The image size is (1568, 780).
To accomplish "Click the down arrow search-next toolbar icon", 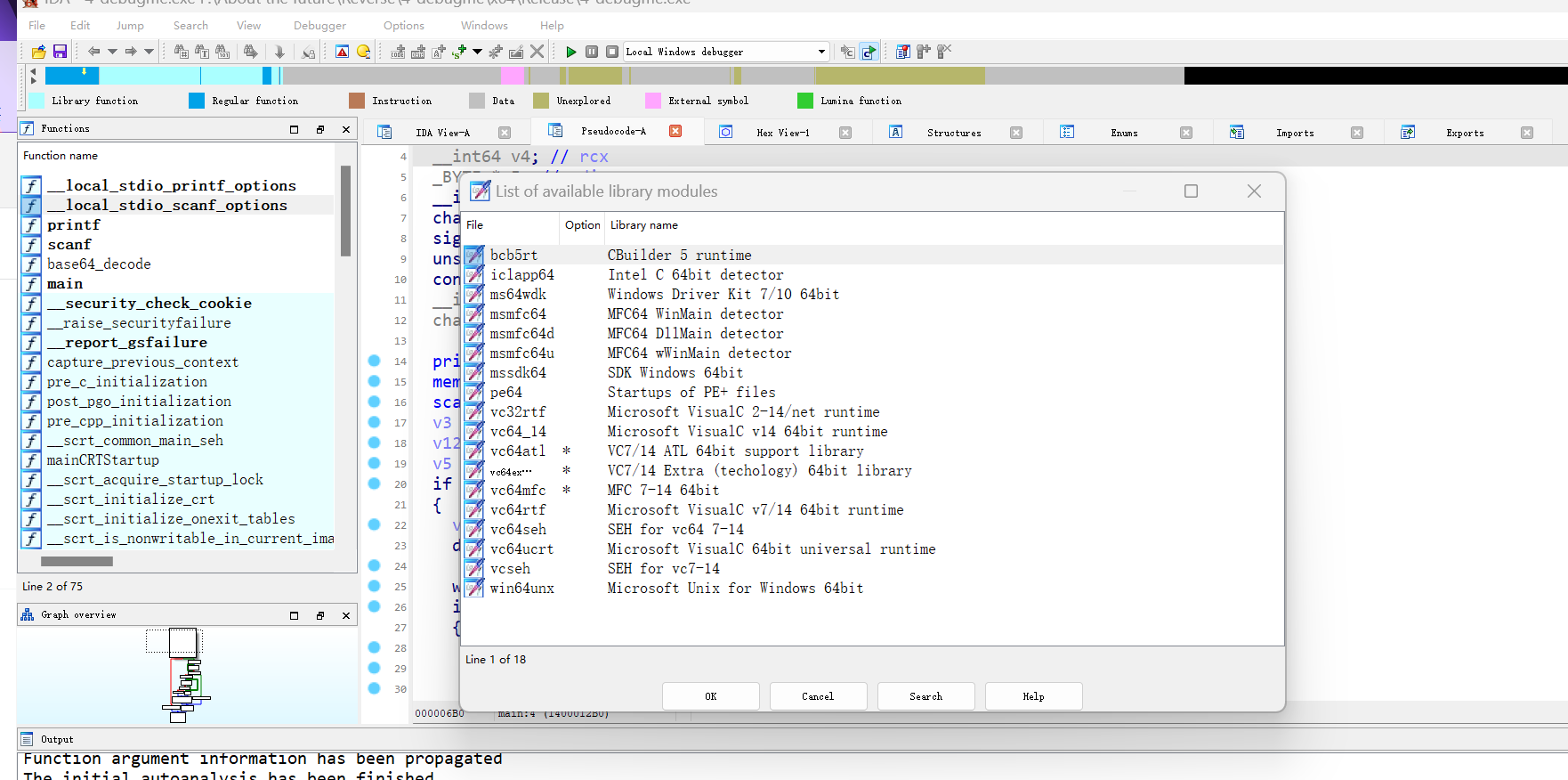I will pos(279,52).
